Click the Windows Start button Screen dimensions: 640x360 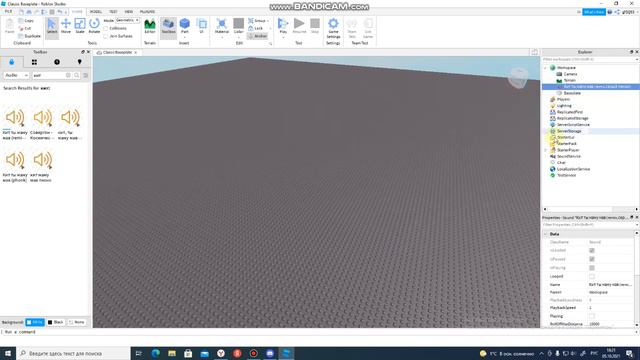pyautogui.click(x=8, y=353)
